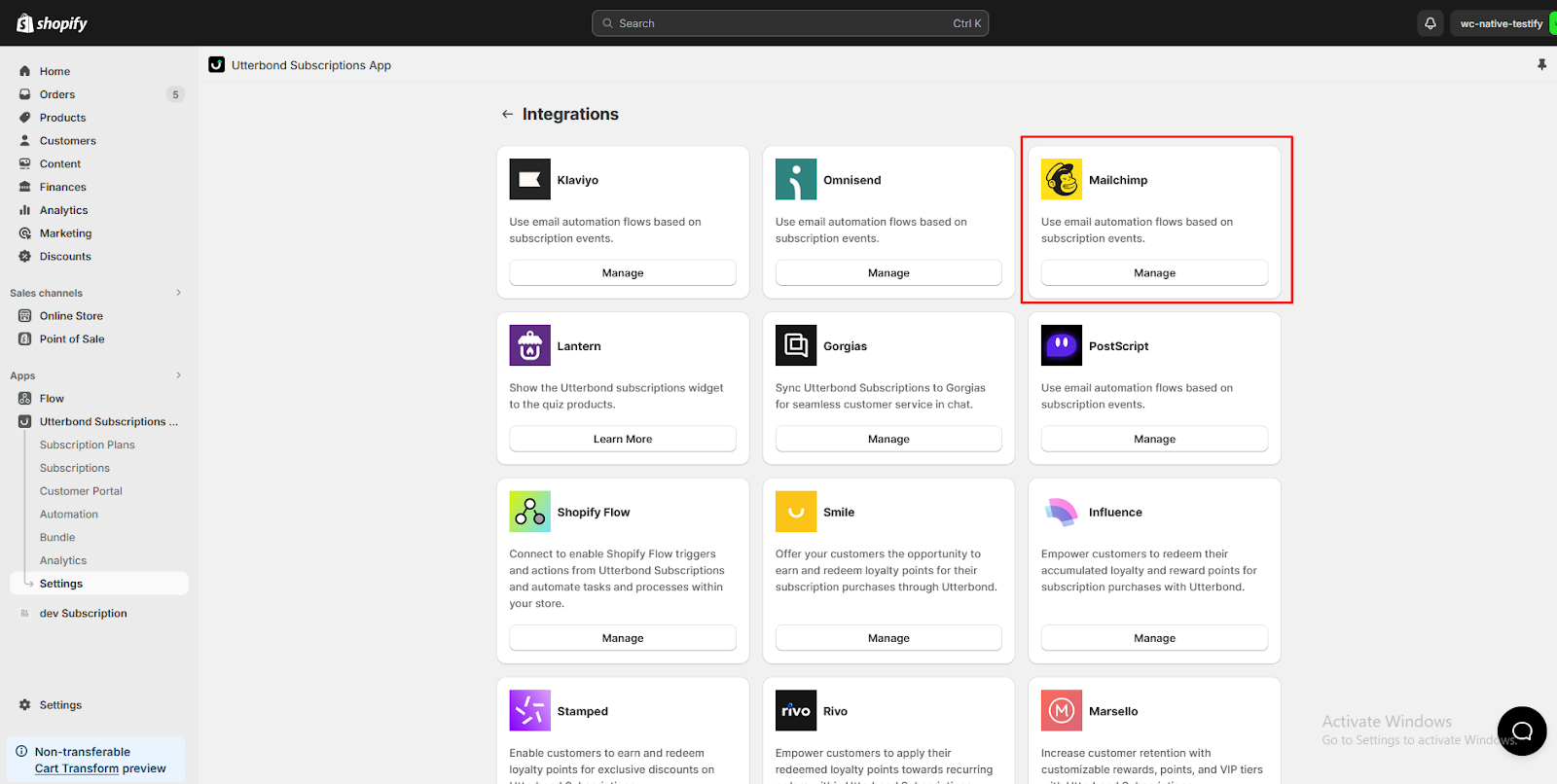This screenshot has width=1557, height=784.
Task: Open the notifications bell
Action: pyautogui.click(x=1430, y=23)
